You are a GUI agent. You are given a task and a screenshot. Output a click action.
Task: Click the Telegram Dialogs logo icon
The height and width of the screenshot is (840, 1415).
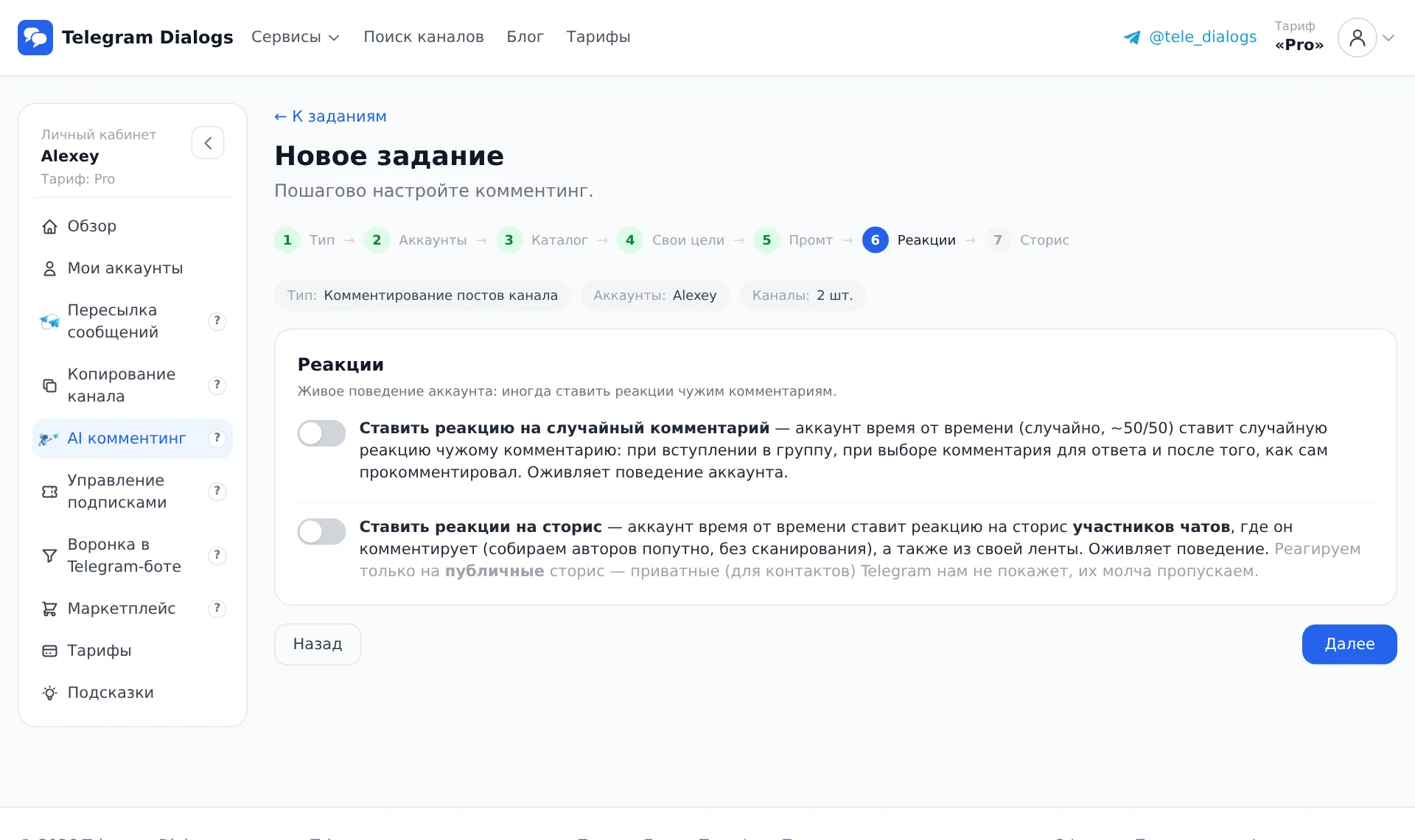tap(35, 38)
